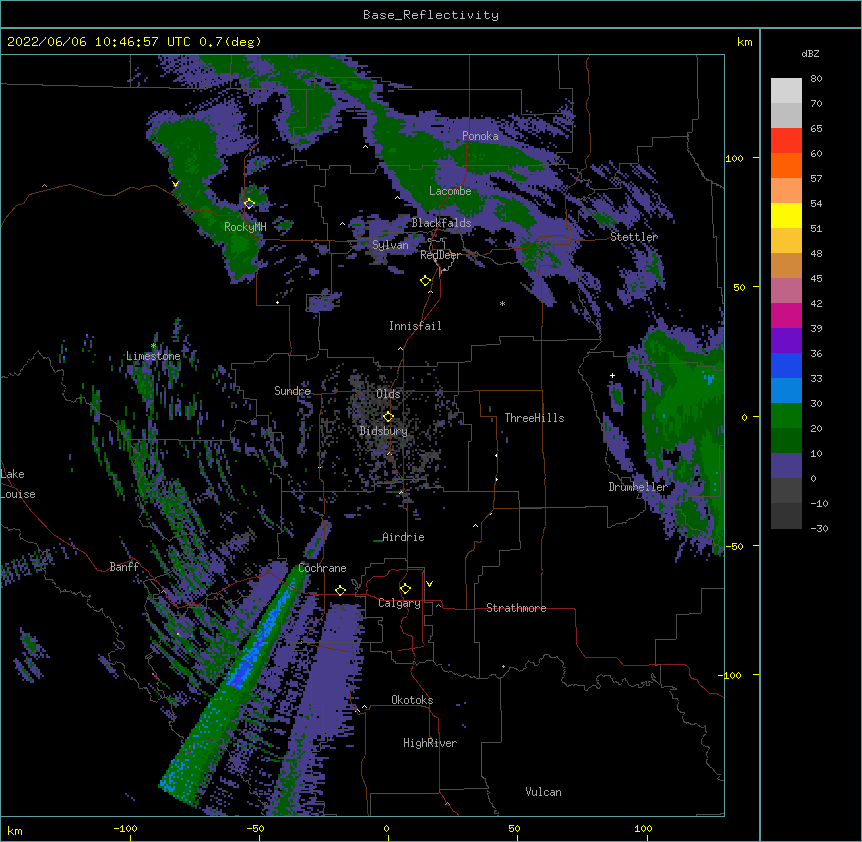
Task: Click the Base_Reflectivity title text
Action: [x=431, y=15]
